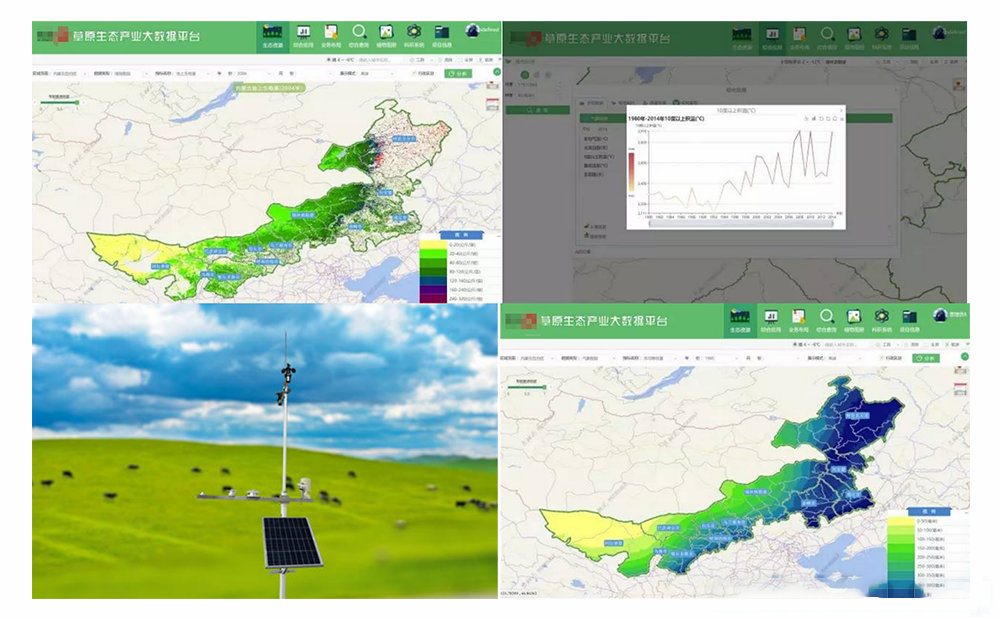Click 科研系统 atom icon in top-left panel

pos(413,36)
